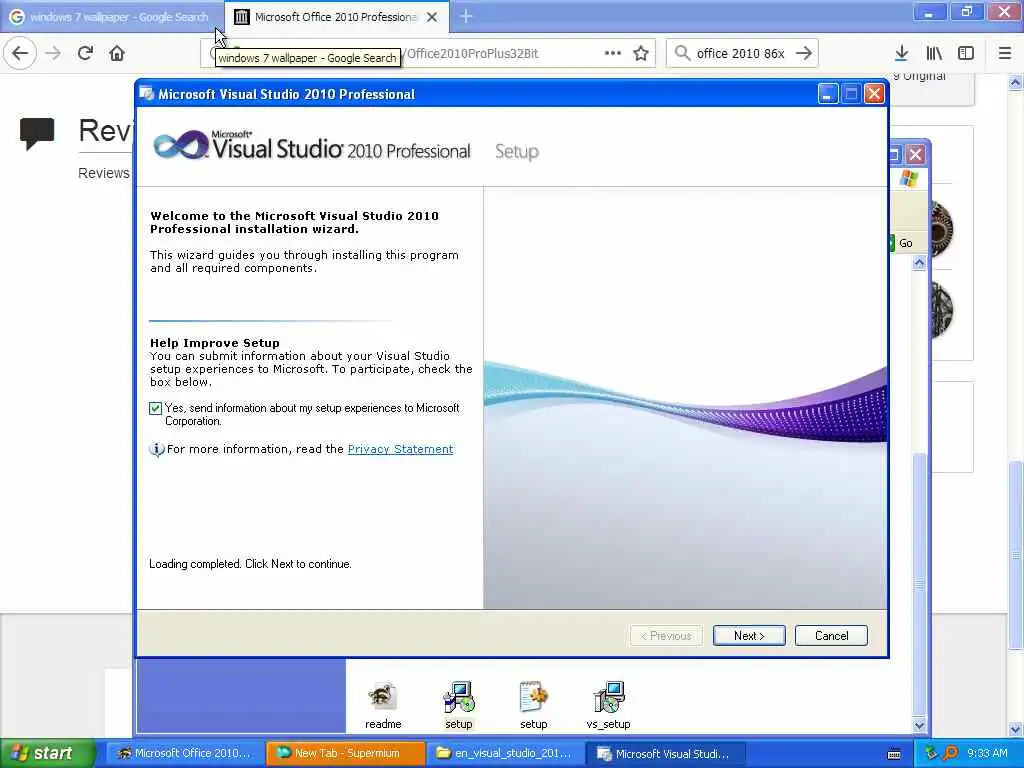This screenshot has height=768, width=1024.
Task: Open the Downloads arrow icon in the toolbar
Action: (901, 53)
